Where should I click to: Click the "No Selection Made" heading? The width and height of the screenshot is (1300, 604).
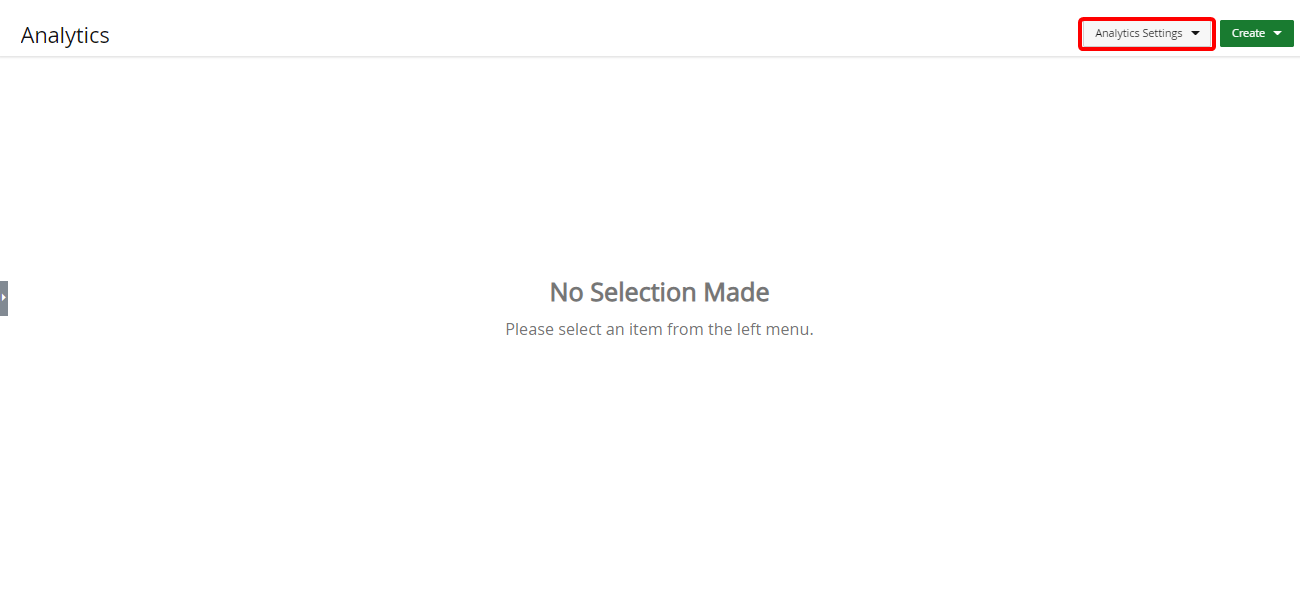[x=659, y=292]
